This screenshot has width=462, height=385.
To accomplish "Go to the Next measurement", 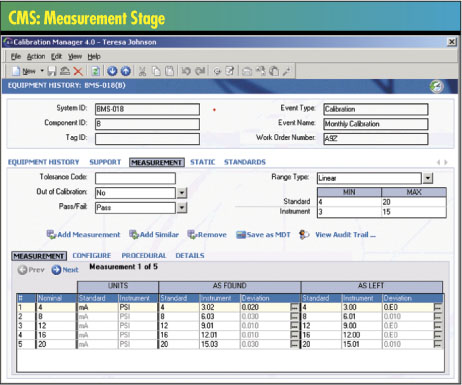I will tap(65, 270).
